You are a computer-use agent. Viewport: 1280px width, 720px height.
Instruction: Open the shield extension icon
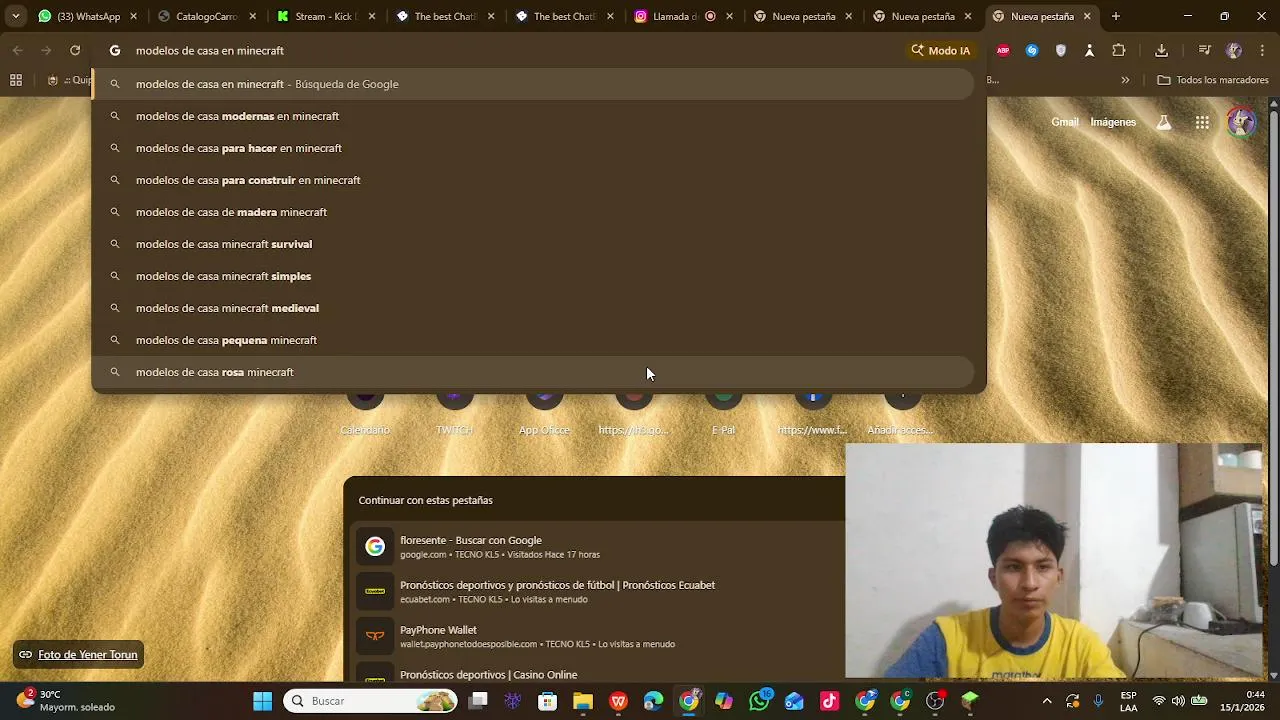[1061, 50]
